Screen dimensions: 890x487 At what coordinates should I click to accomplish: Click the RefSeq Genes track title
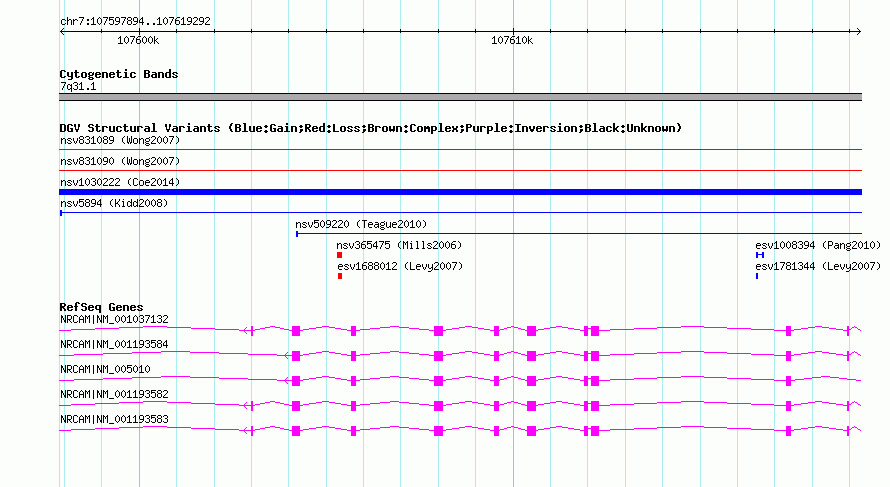(102, 307)
